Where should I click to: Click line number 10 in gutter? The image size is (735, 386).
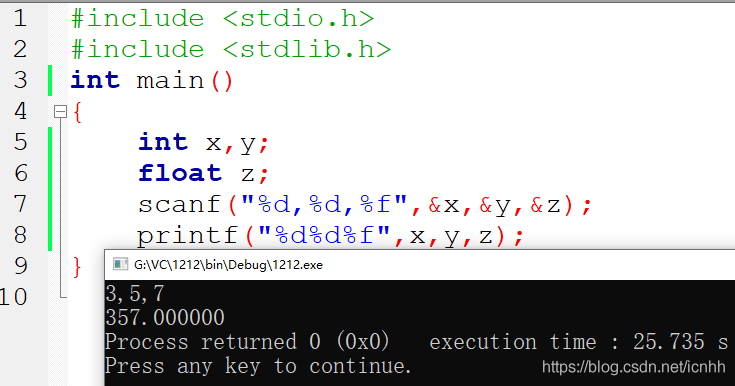[14, 297]
